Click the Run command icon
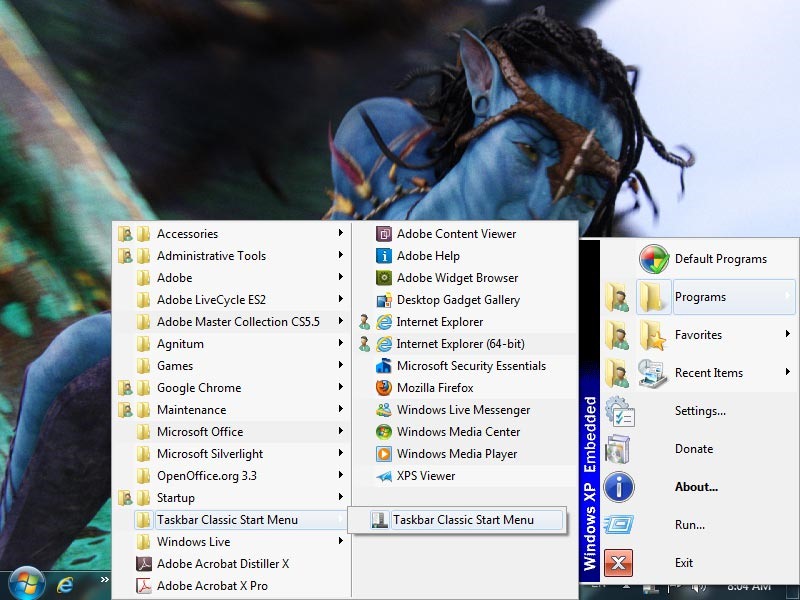Image resolution: width=800 pixels, height=600 pixels. click(619, 524)
